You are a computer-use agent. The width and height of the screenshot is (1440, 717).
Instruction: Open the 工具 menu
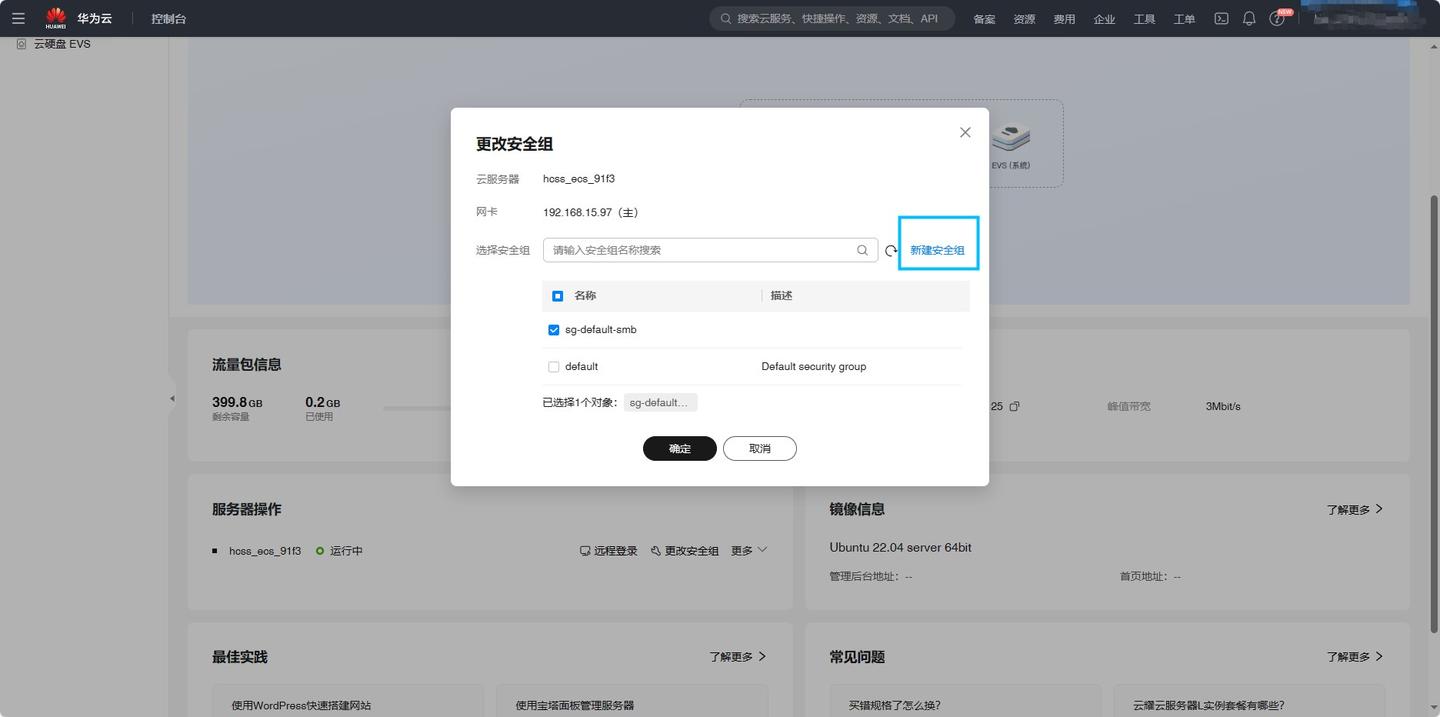pos(1144,19)
